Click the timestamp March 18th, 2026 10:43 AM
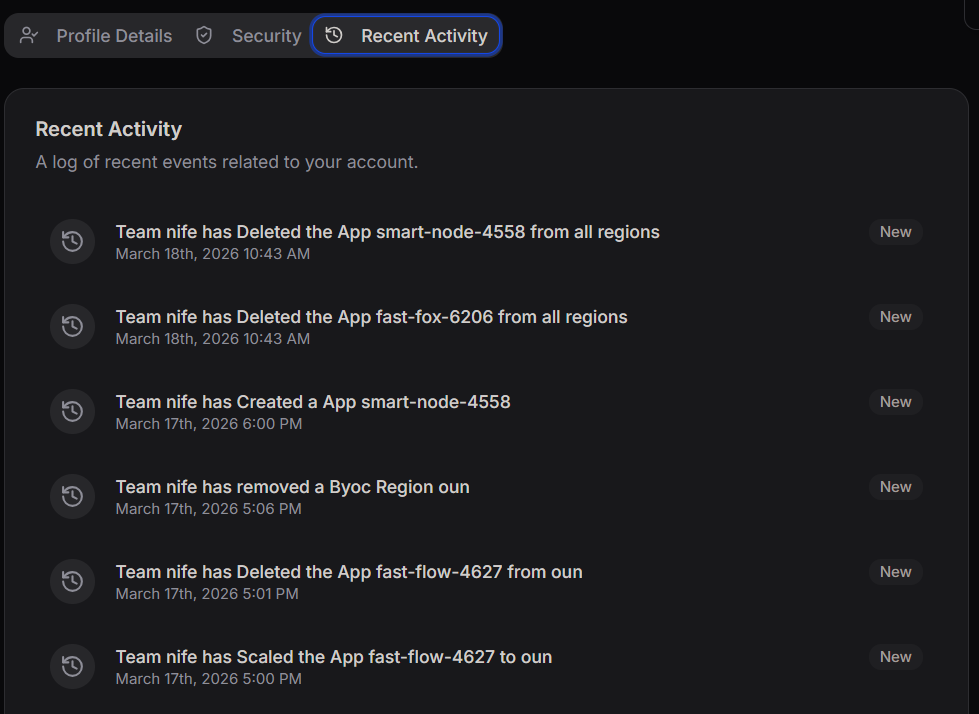This screenshot has width=979, height=714. pos(212,253)
